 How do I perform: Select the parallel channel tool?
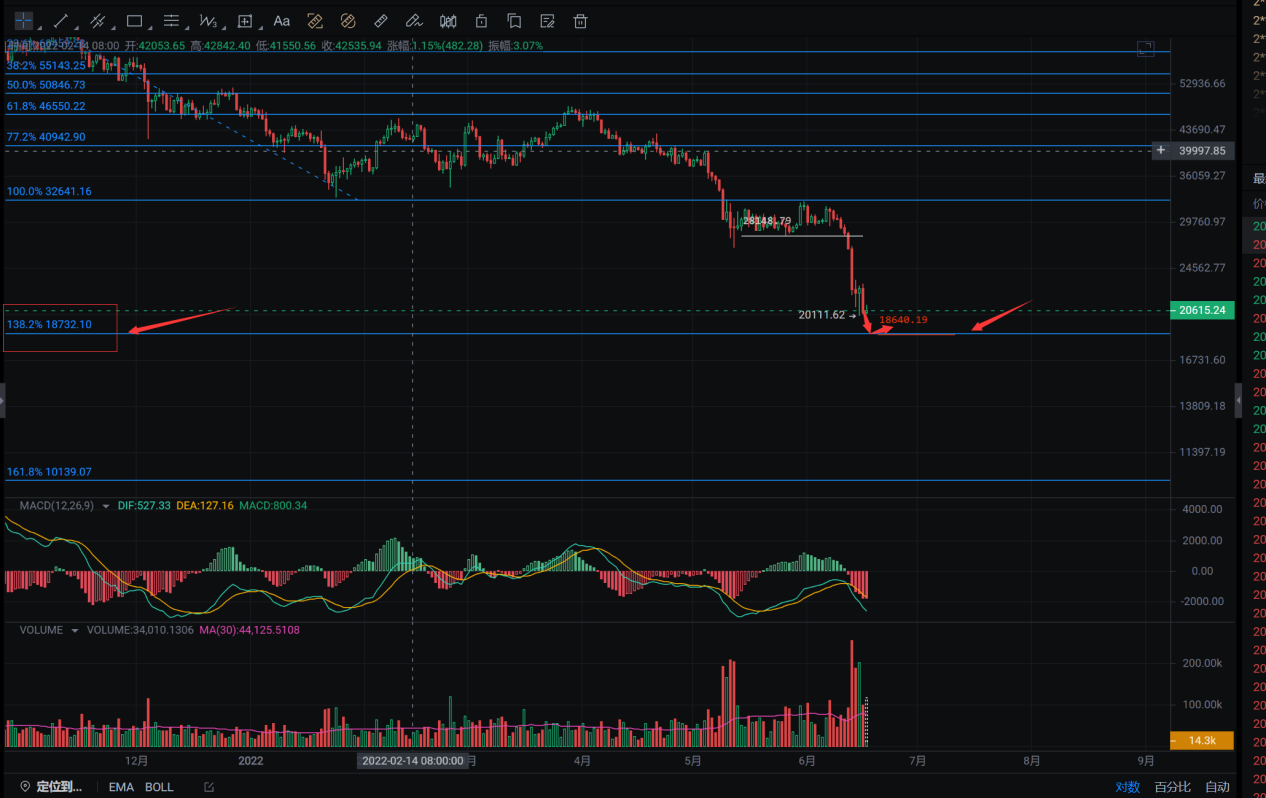pos(97,20)
